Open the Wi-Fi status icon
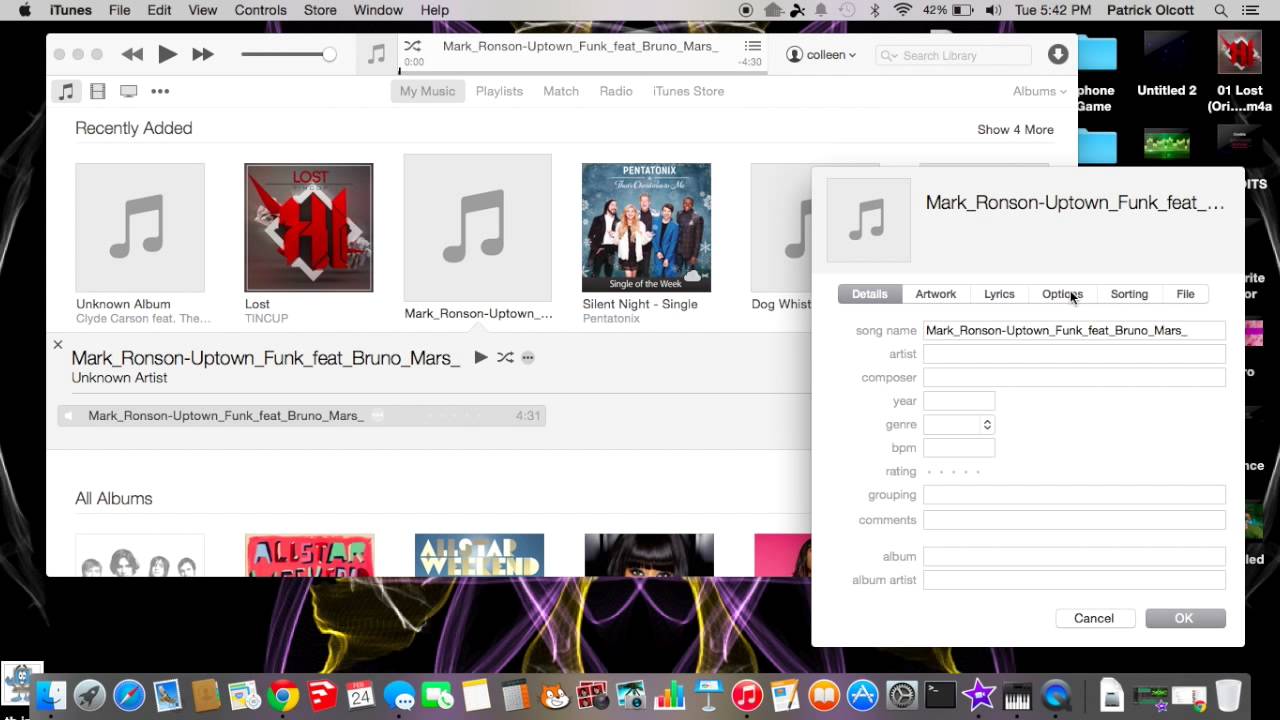Viewport: 1280px width, 720px height. point(902,10)
